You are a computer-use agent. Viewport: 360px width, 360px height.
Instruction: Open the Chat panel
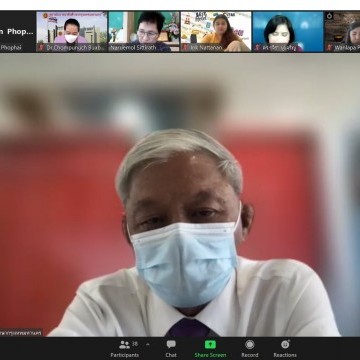click(171, 349)
